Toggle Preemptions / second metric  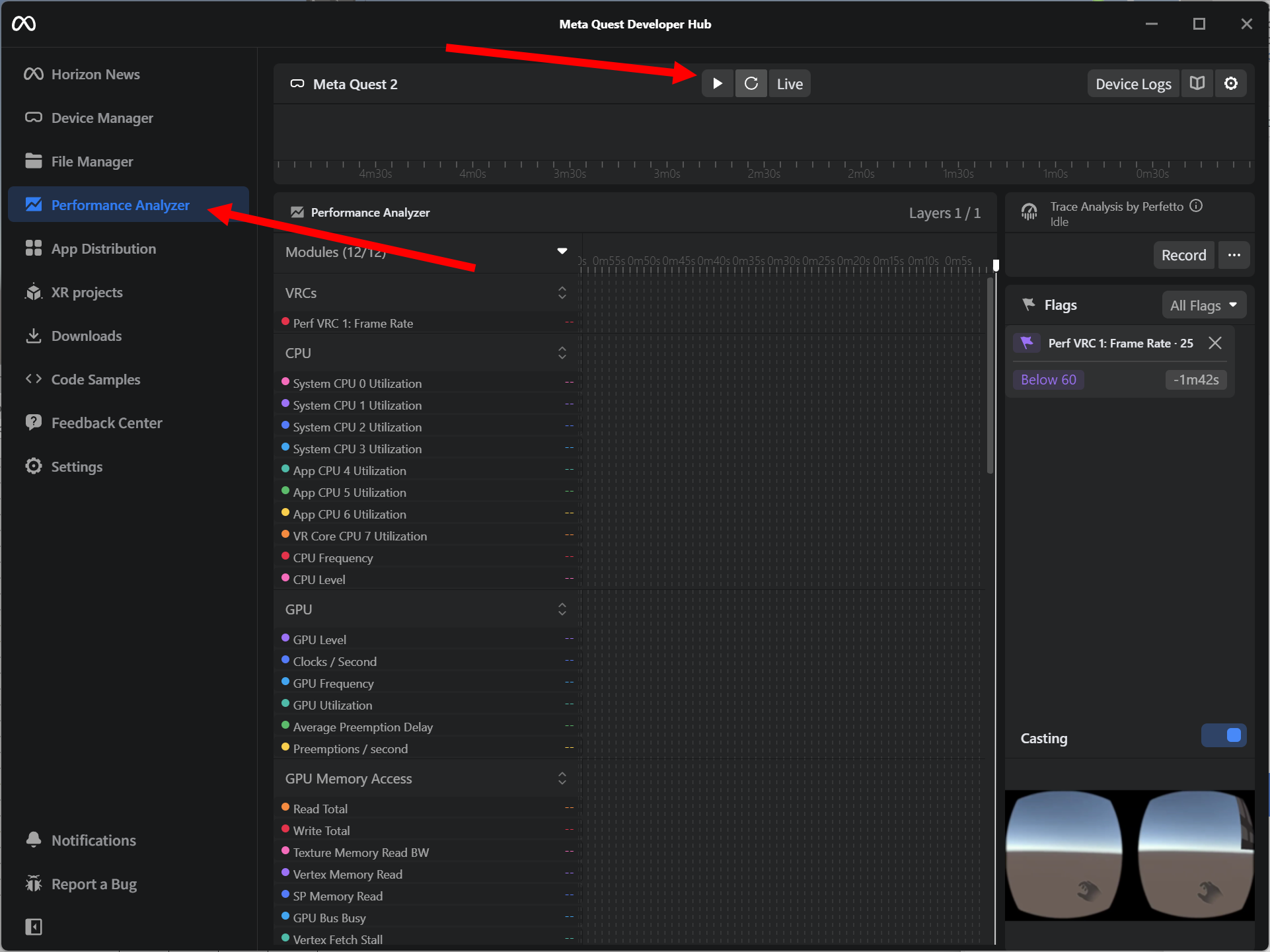pos(428,749)
